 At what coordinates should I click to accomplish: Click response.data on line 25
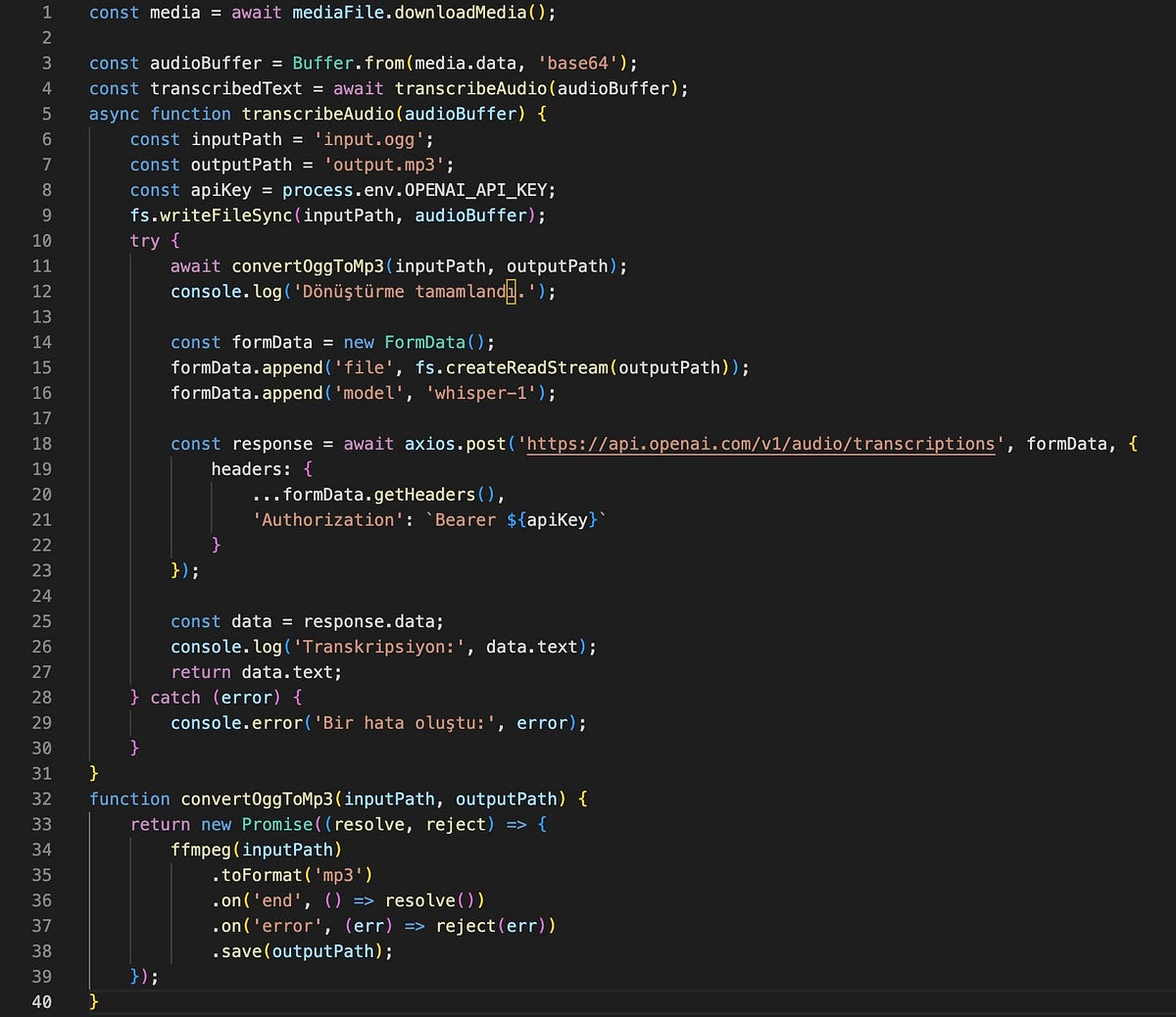[x=368, y=622]
